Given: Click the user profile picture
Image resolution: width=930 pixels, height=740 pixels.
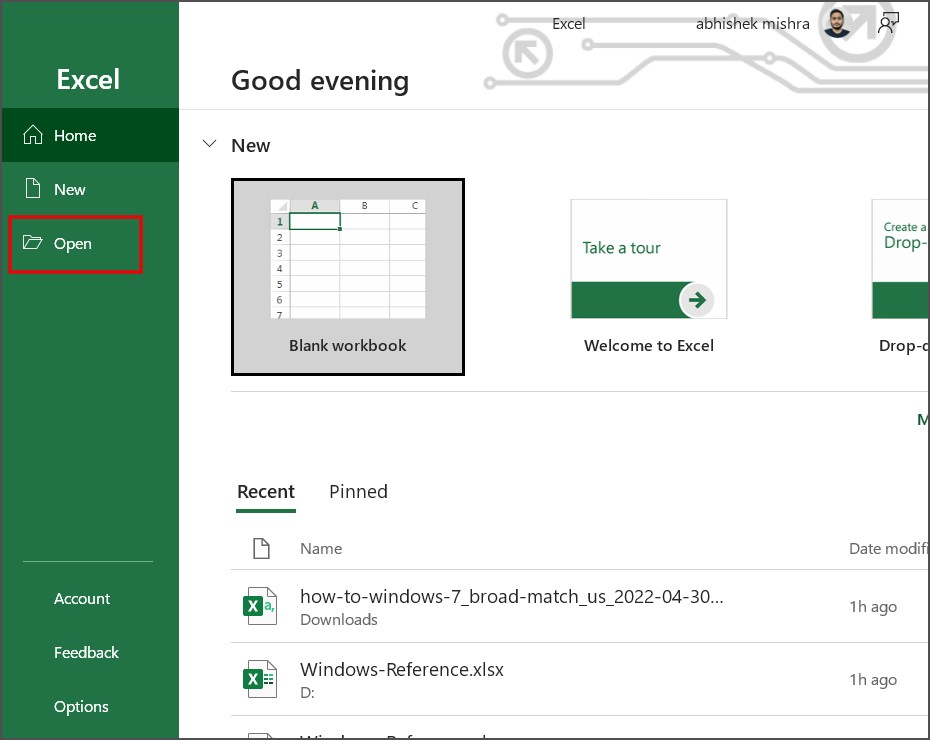Looking at the screenshot, I should point(837,24).
